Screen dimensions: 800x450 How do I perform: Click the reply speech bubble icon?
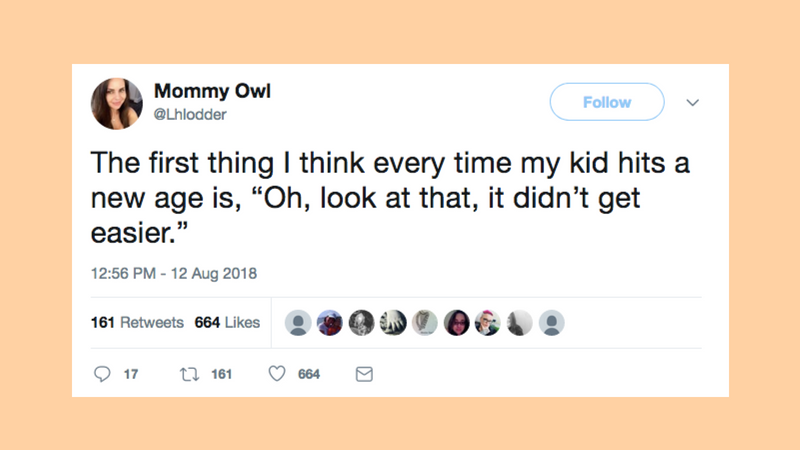(102, 374)
